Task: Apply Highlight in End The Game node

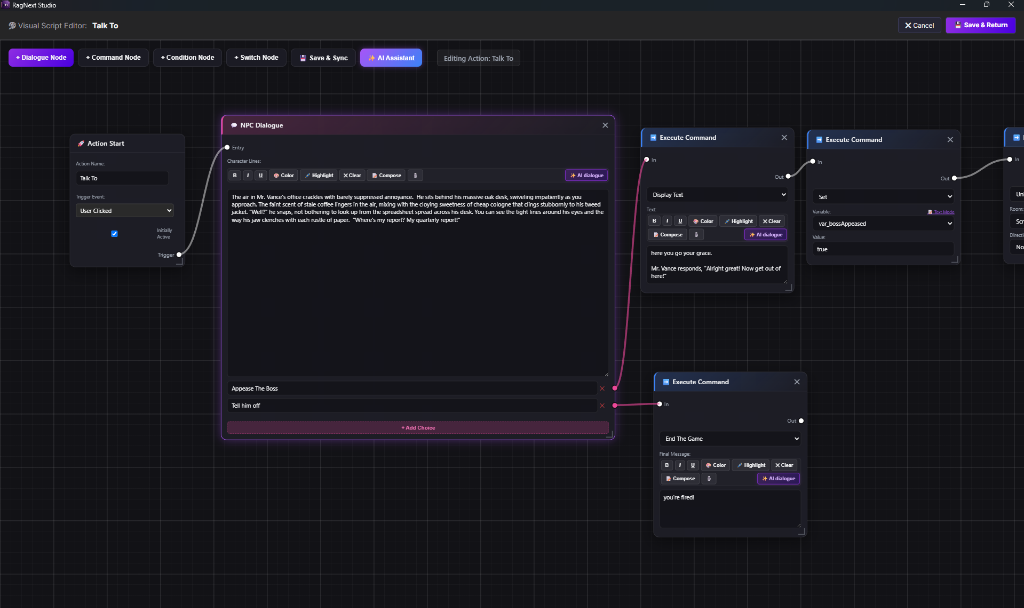Action: pyautogui.click(x=750, y=465)
